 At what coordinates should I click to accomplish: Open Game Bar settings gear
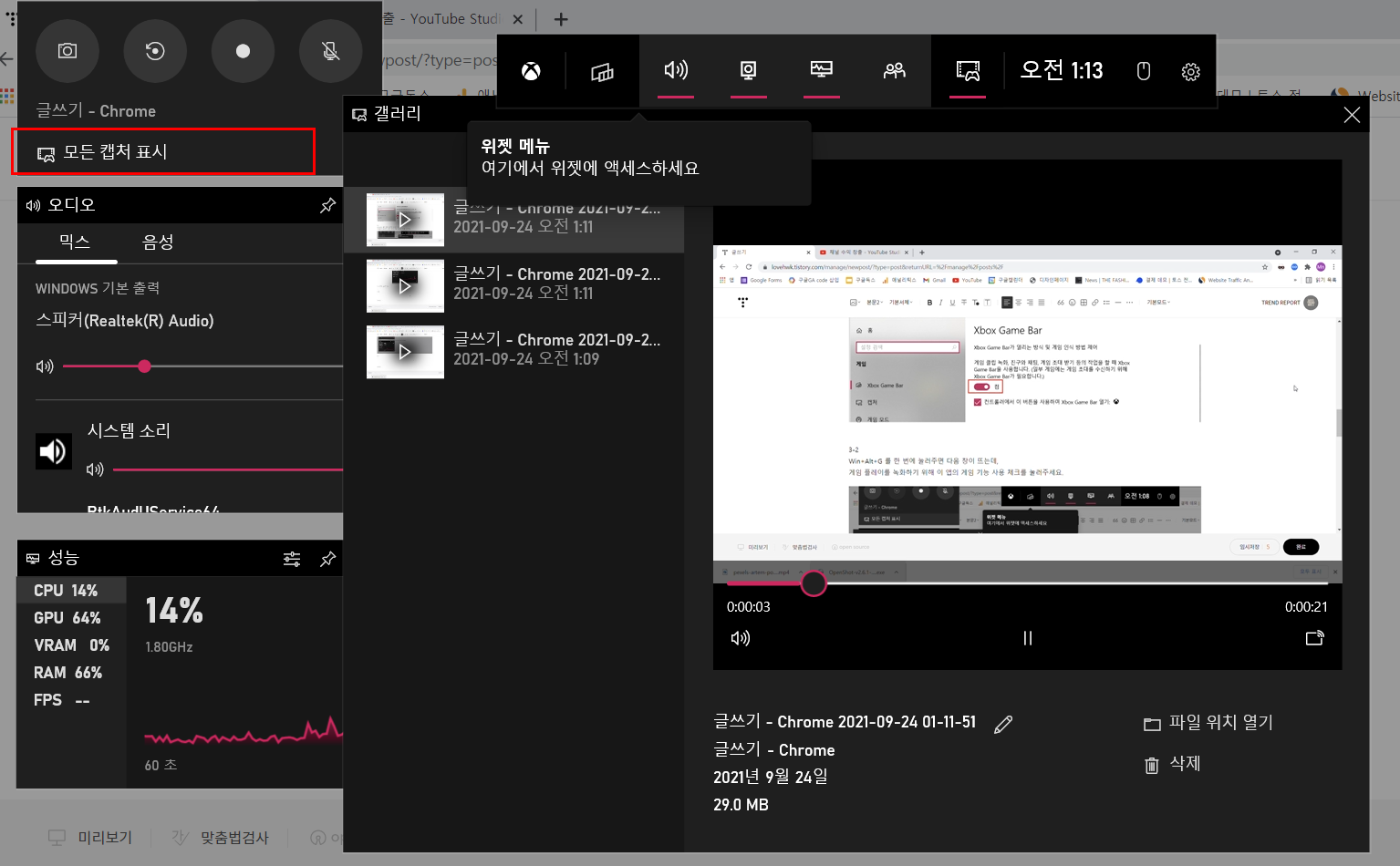(1190, 71)
